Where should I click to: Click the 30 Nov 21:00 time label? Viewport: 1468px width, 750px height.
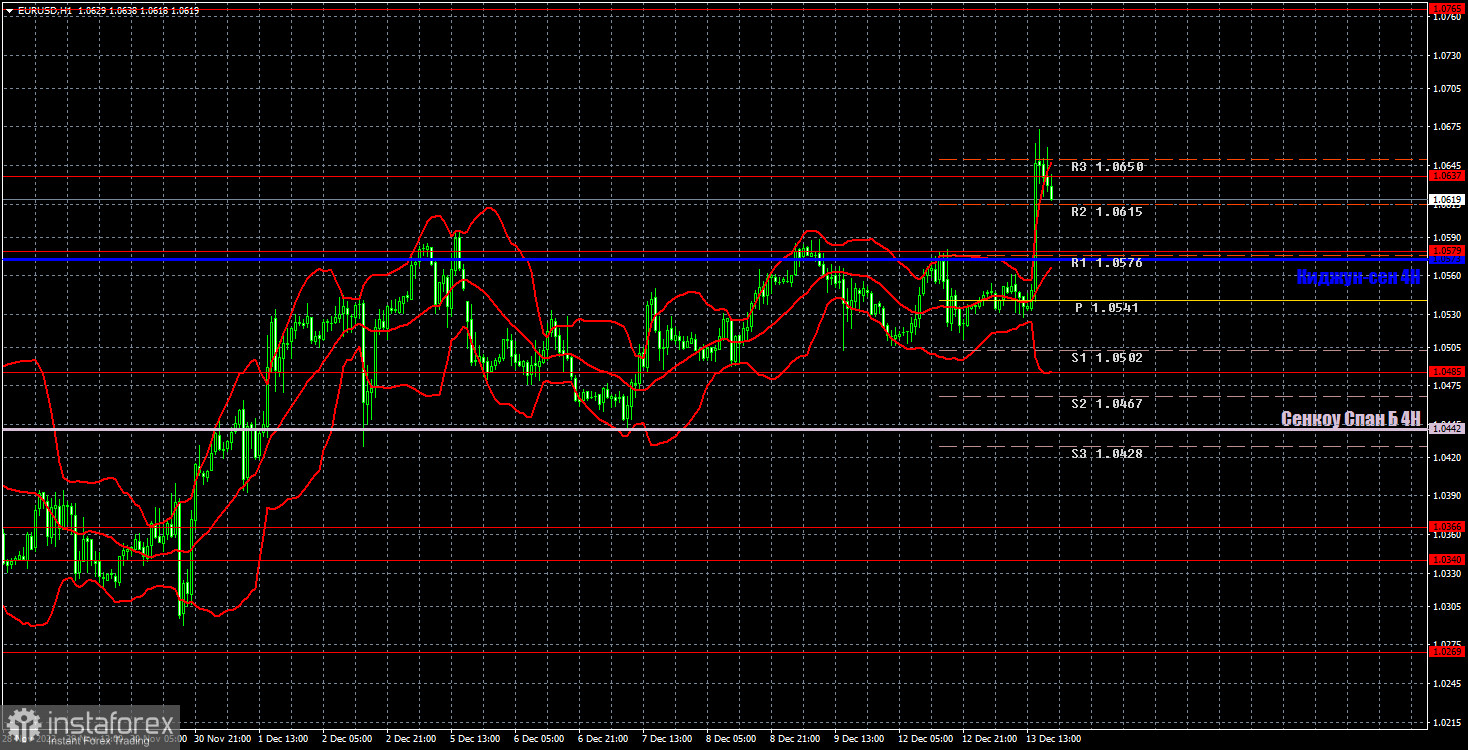pos(221,740)
